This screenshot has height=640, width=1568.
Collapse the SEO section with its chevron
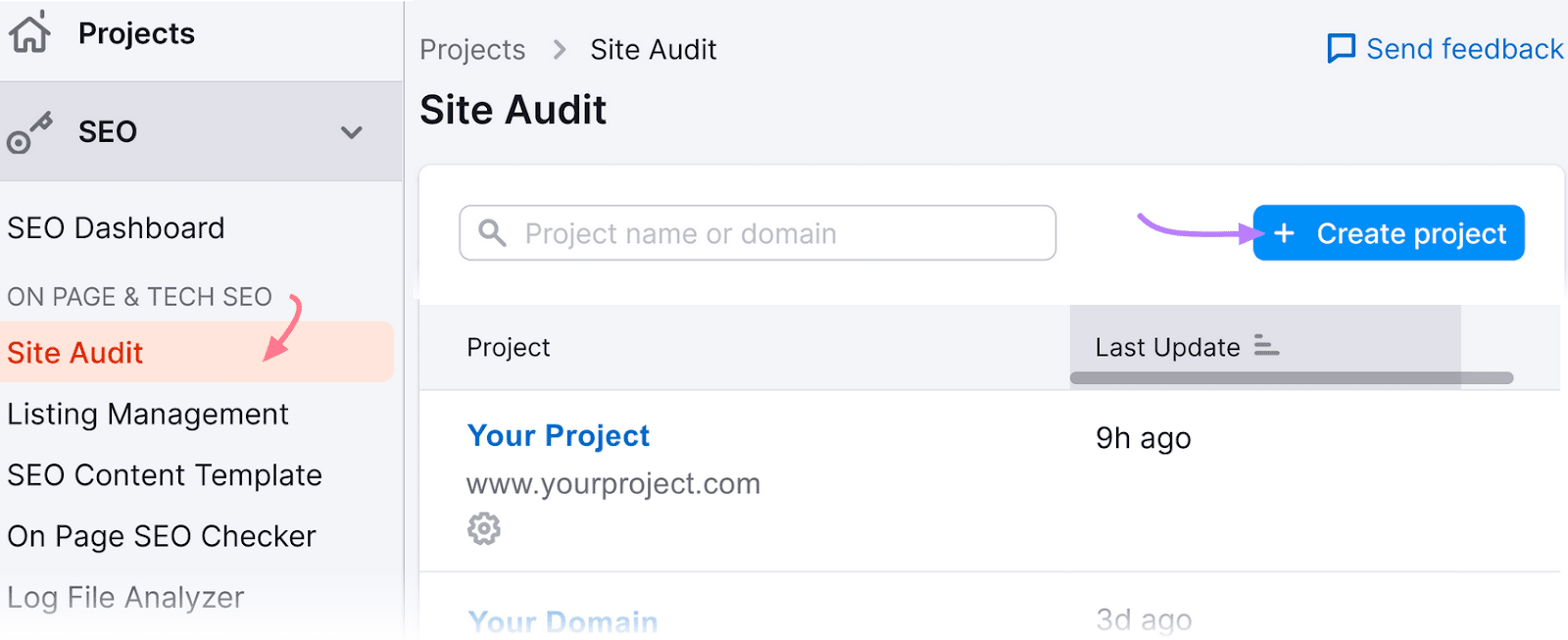coord(351,132)
